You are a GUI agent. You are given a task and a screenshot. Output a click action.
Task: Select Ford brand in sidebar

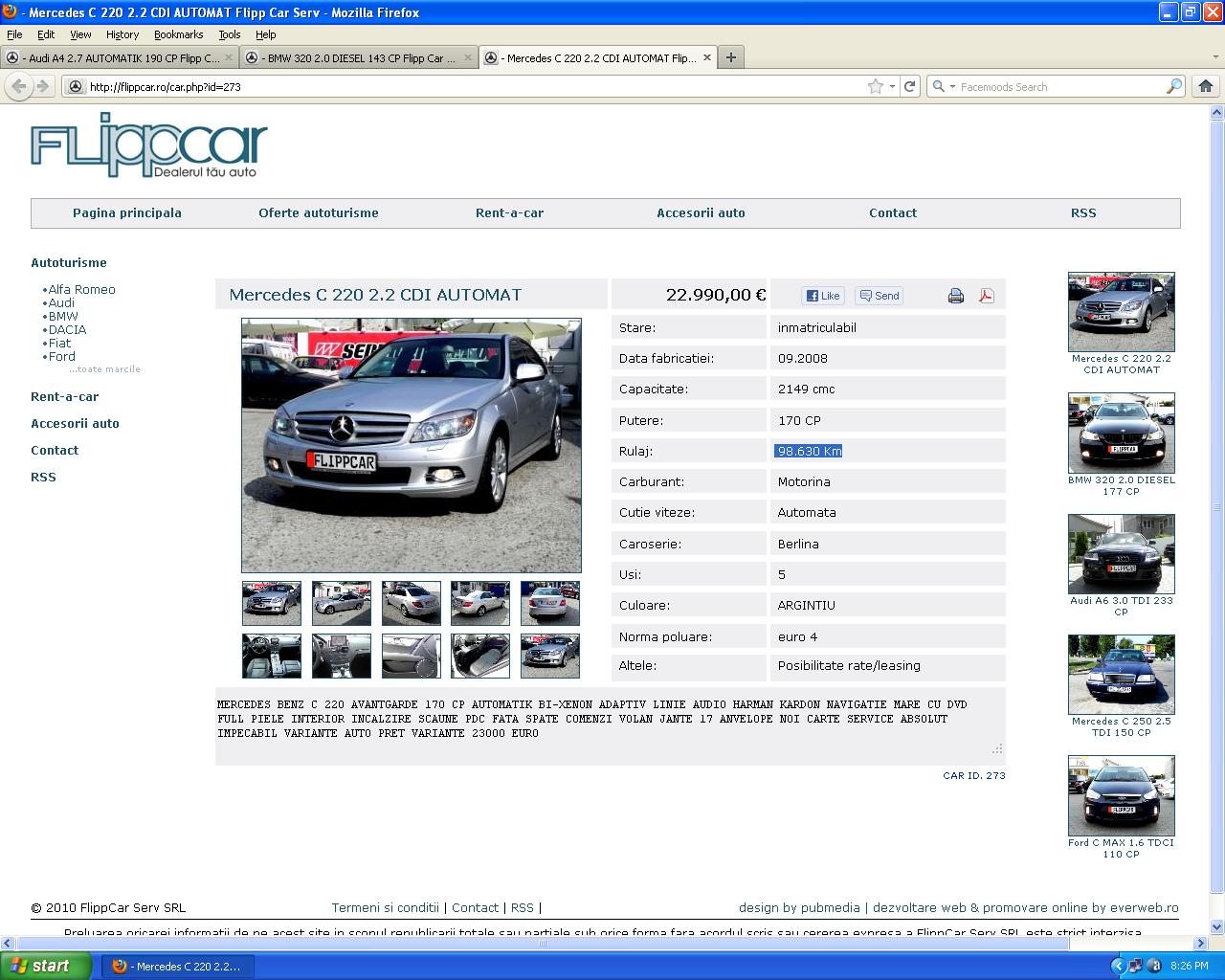click(x=61, y=356)
